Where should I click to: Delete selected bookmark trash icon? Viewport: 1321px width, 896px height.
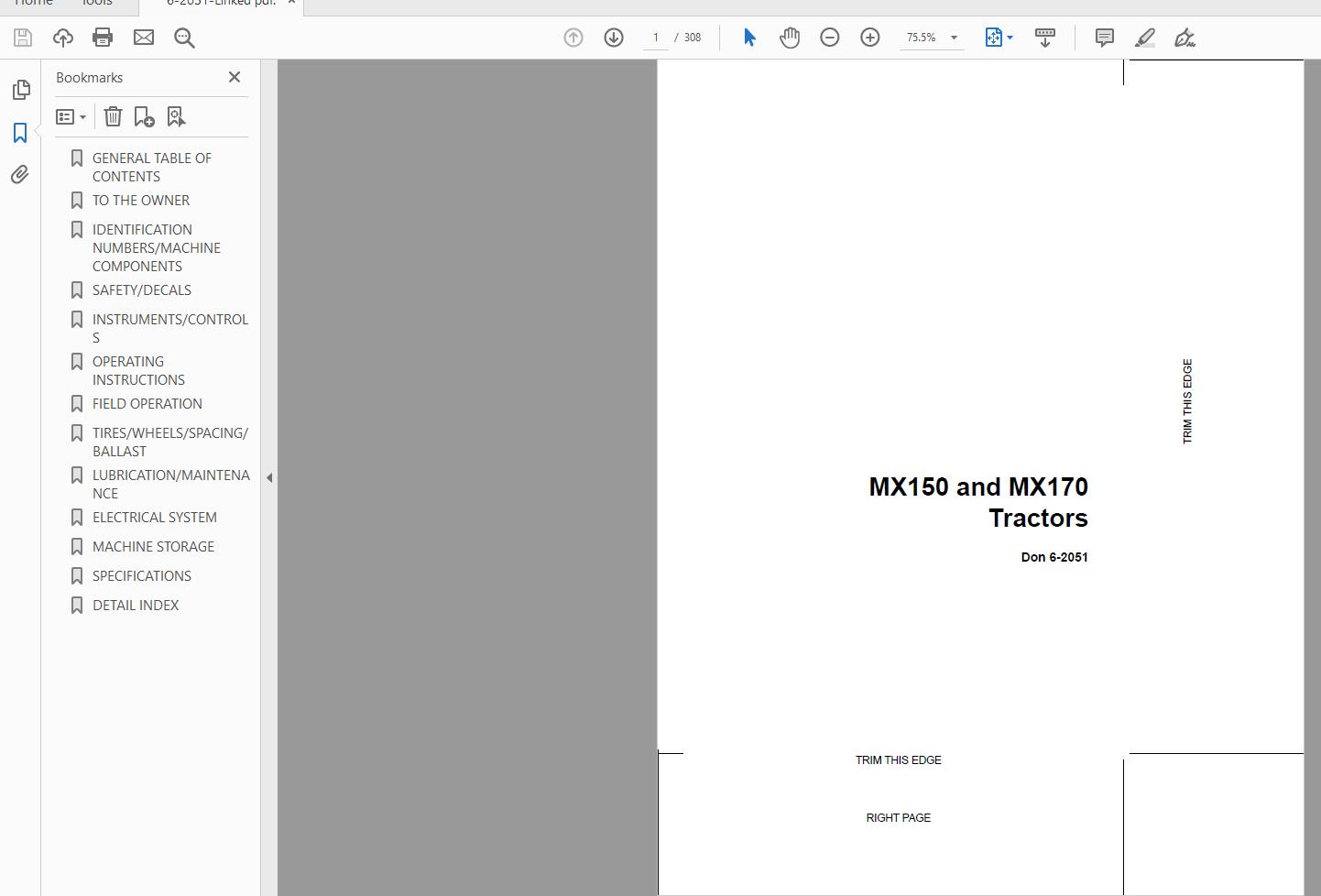[x=113, y=116]
